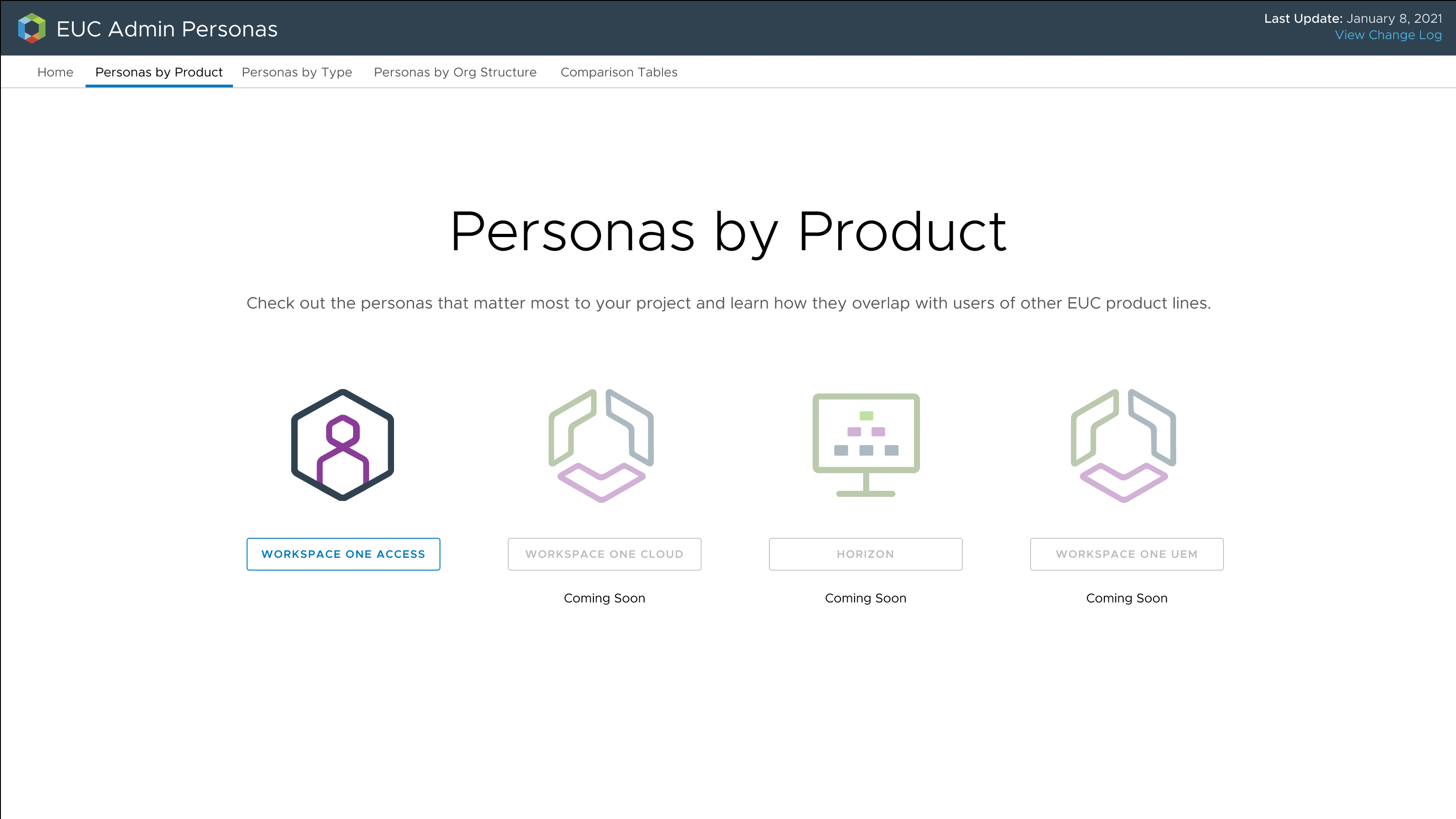Click Coming Soon under Workspace ONE UEM
The image size is (1456, 819).
click(1127, 598)
